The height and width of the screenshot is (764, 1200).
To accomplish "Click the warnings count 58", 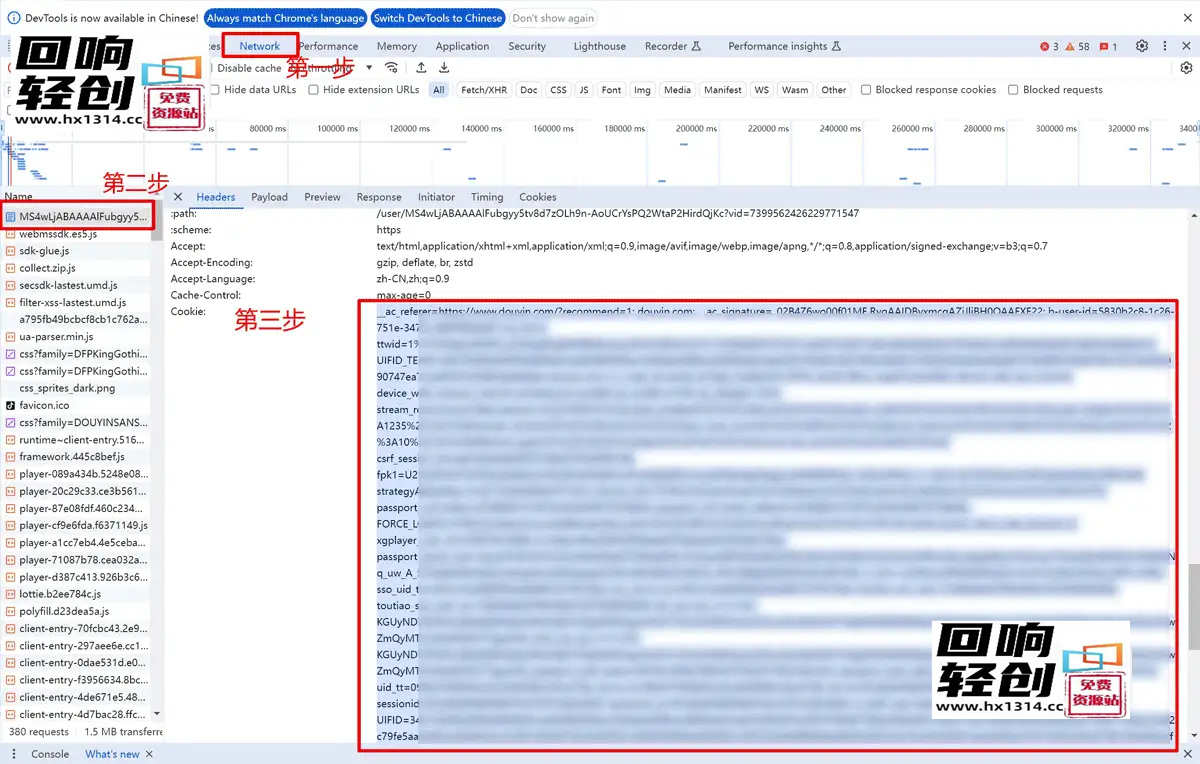I will tap(1078, 47).
